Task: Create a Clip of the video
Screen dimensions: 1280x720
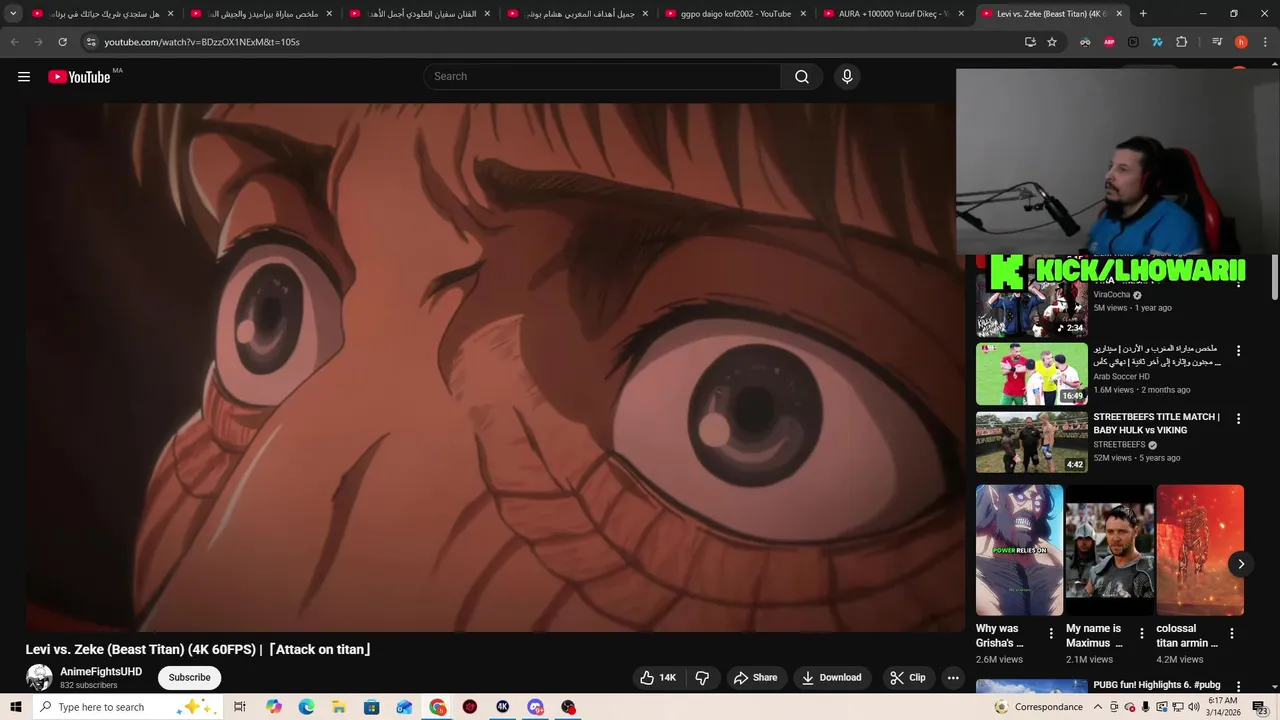Action: tap(908, 678)
